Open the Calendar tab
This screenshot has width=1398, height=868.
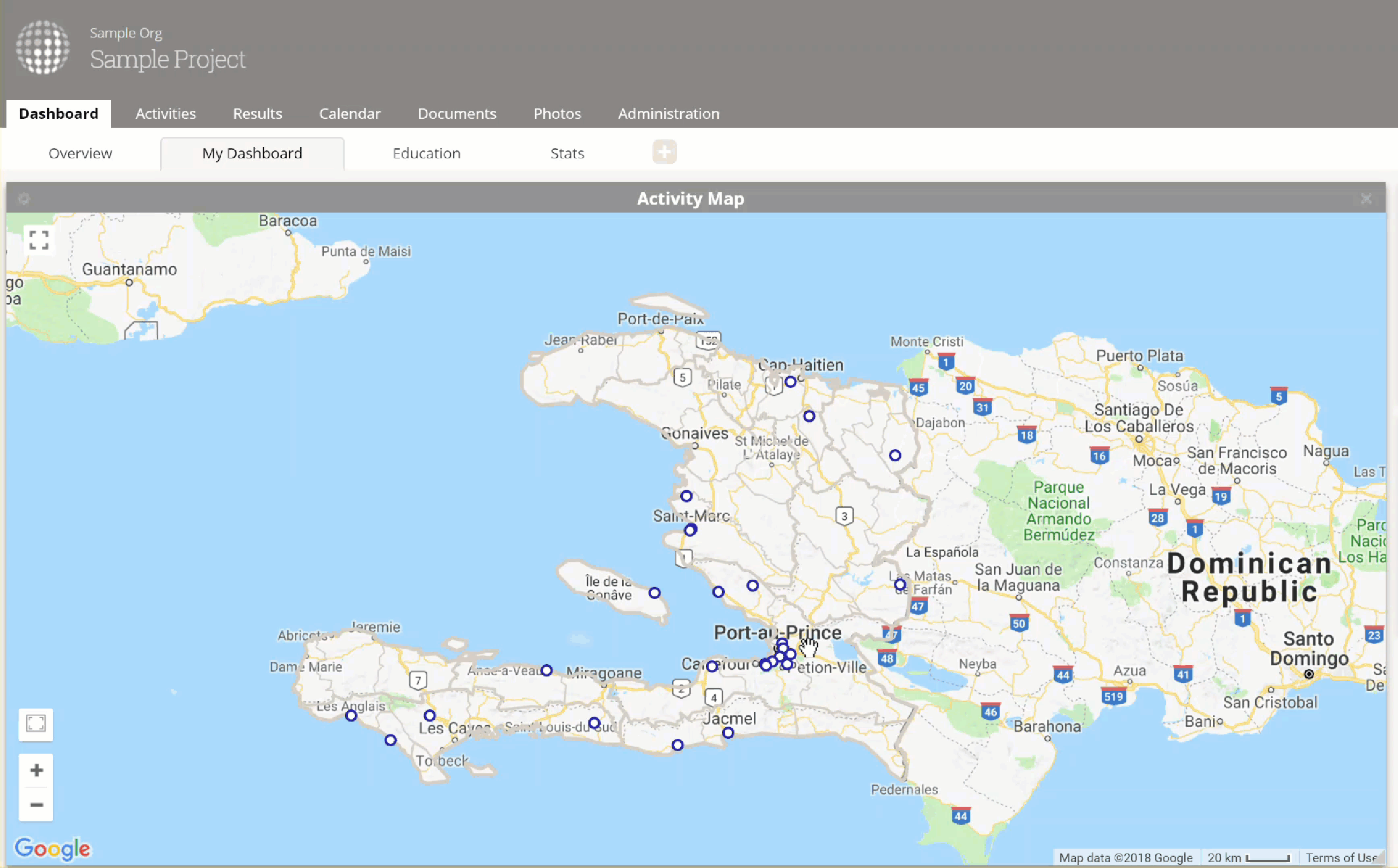point(349,114)
